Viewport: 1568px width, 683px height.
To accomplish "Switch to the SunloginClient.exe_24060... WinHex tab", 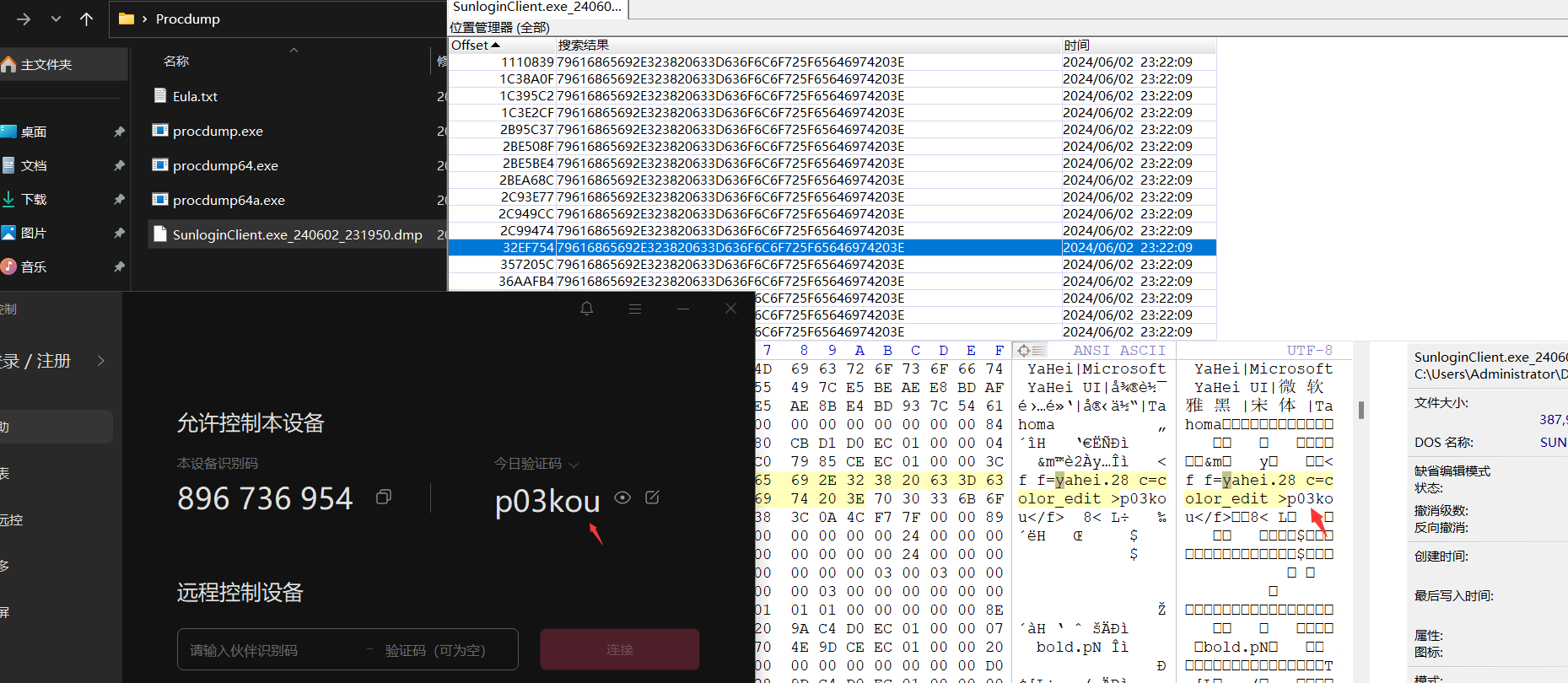I will tap(537, 8).
